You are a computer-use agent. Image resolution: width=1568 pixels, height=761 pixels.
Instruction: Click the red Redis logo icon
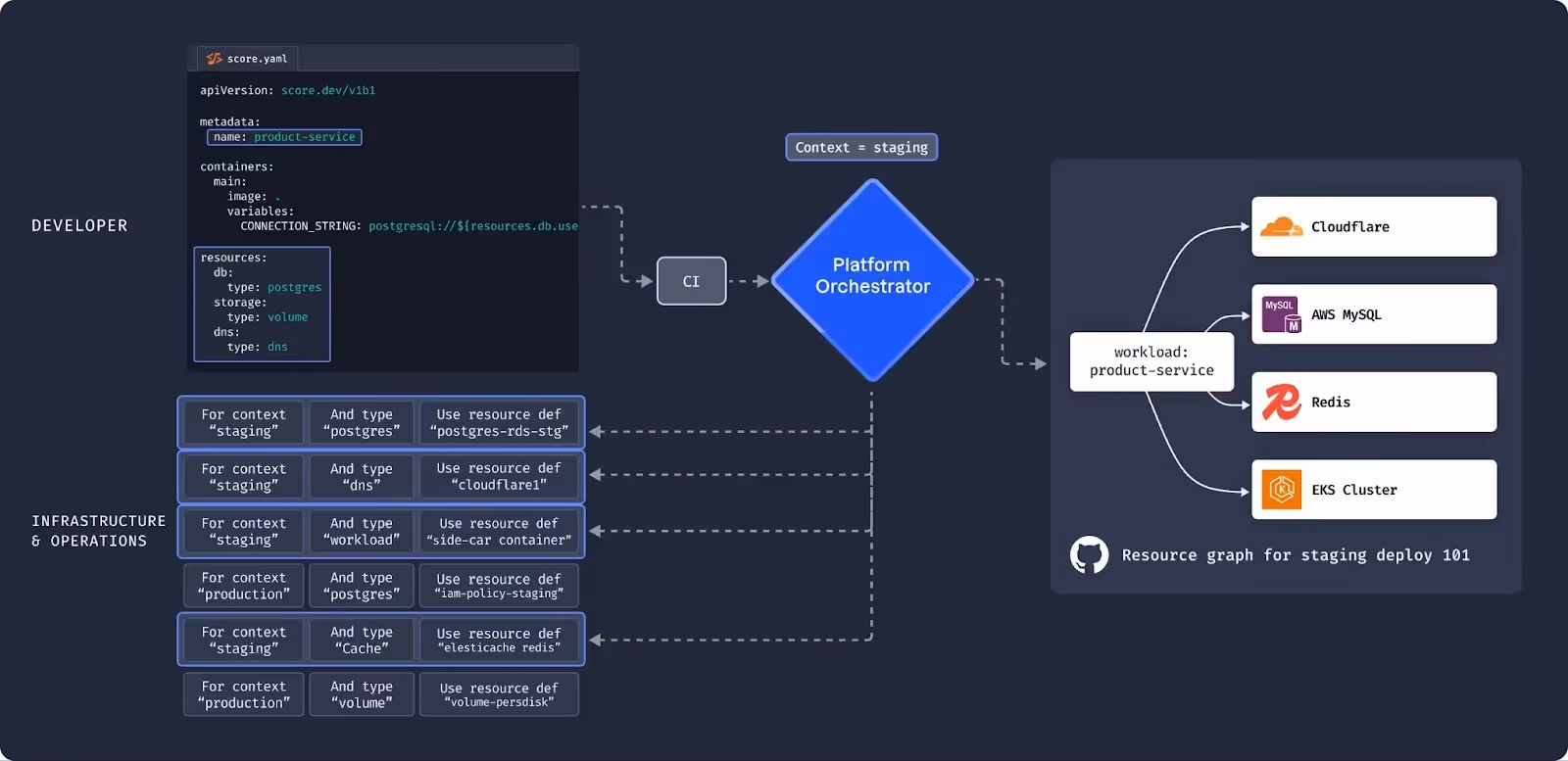coord(1281,402)
